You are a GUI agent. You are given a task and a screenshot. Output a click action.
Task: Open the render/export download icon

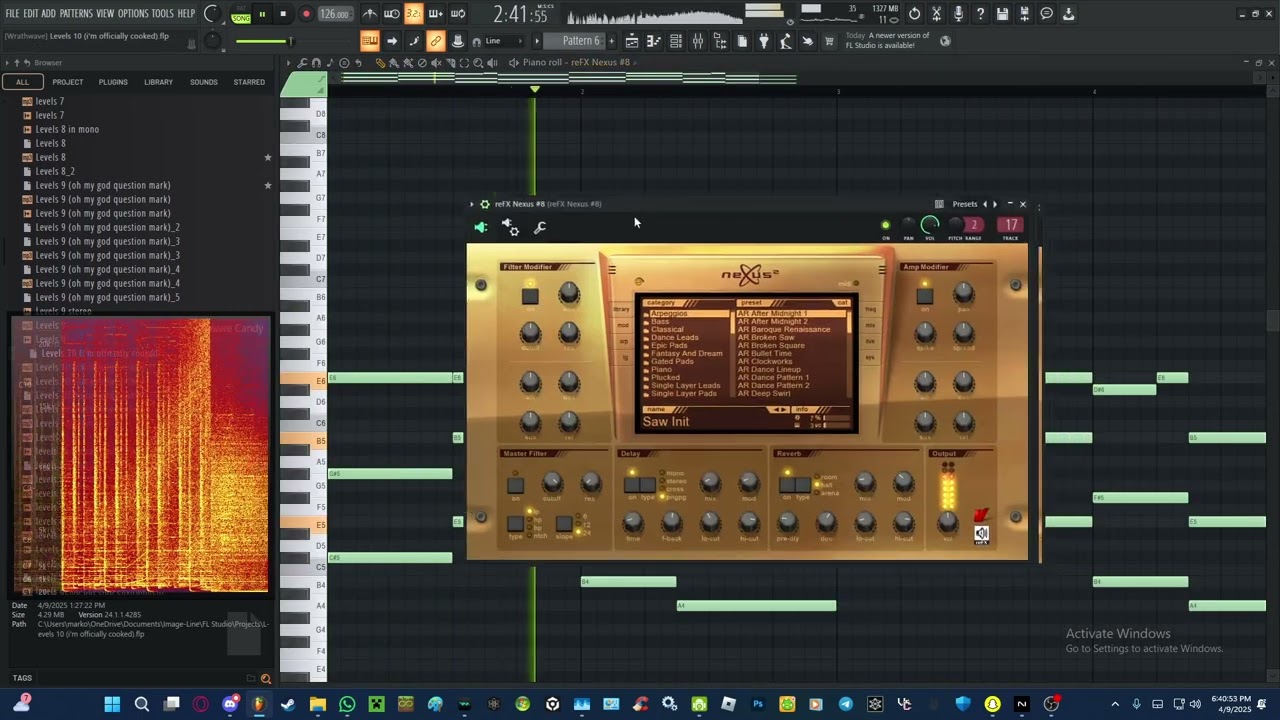pyautogui.click(x=1069, y=14)
